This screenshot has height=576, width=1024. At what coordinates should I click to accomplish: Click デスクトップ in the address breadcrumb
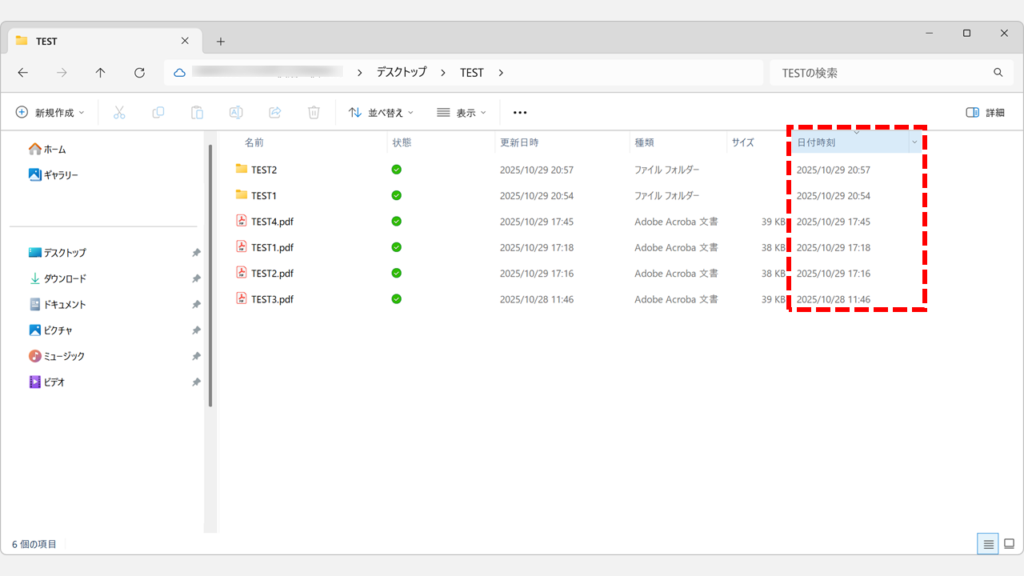pyautogui.click(x=401, y=73)
